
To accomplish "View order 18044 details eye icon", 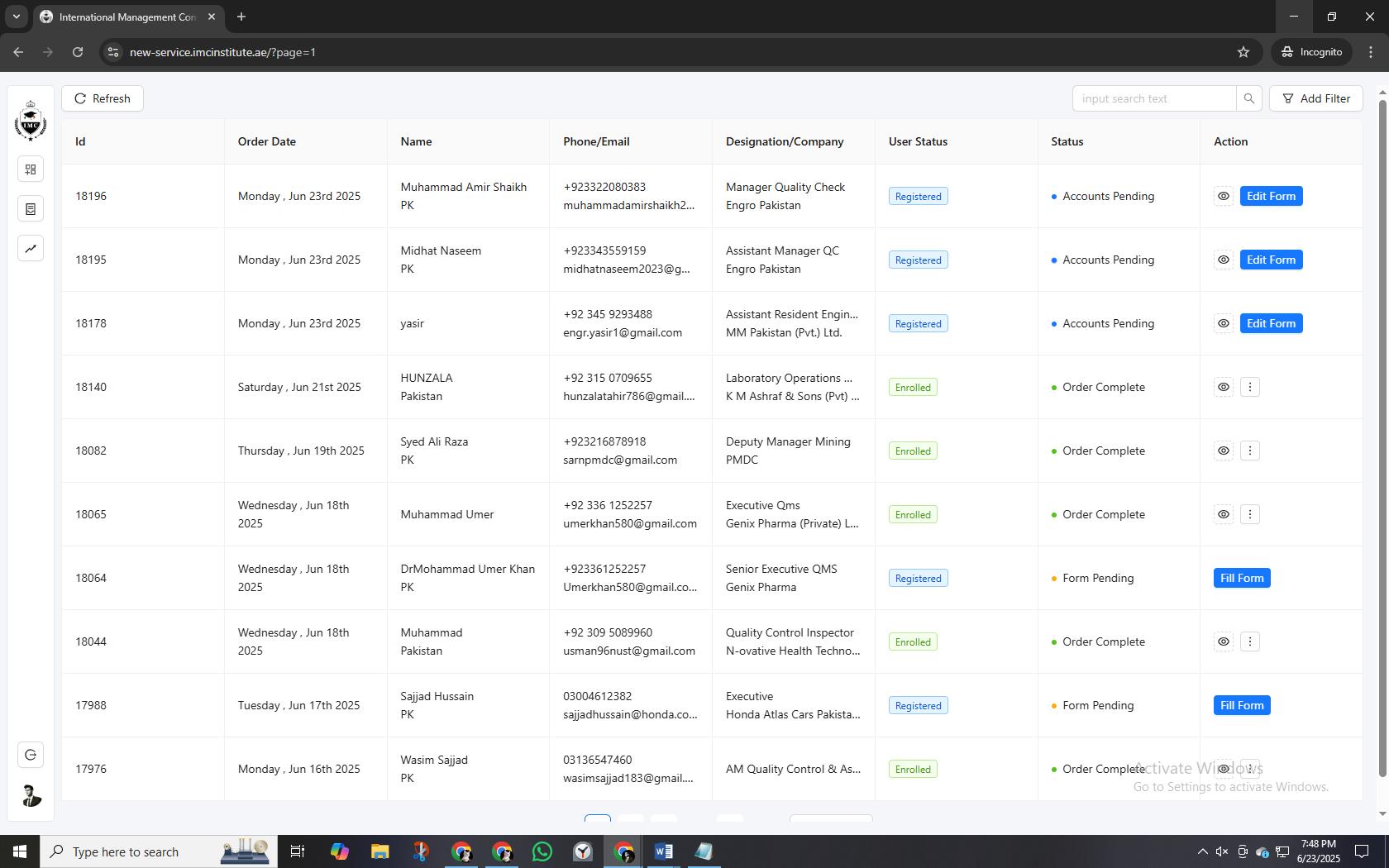I will pyautogui.click(x=1224, y=641).
